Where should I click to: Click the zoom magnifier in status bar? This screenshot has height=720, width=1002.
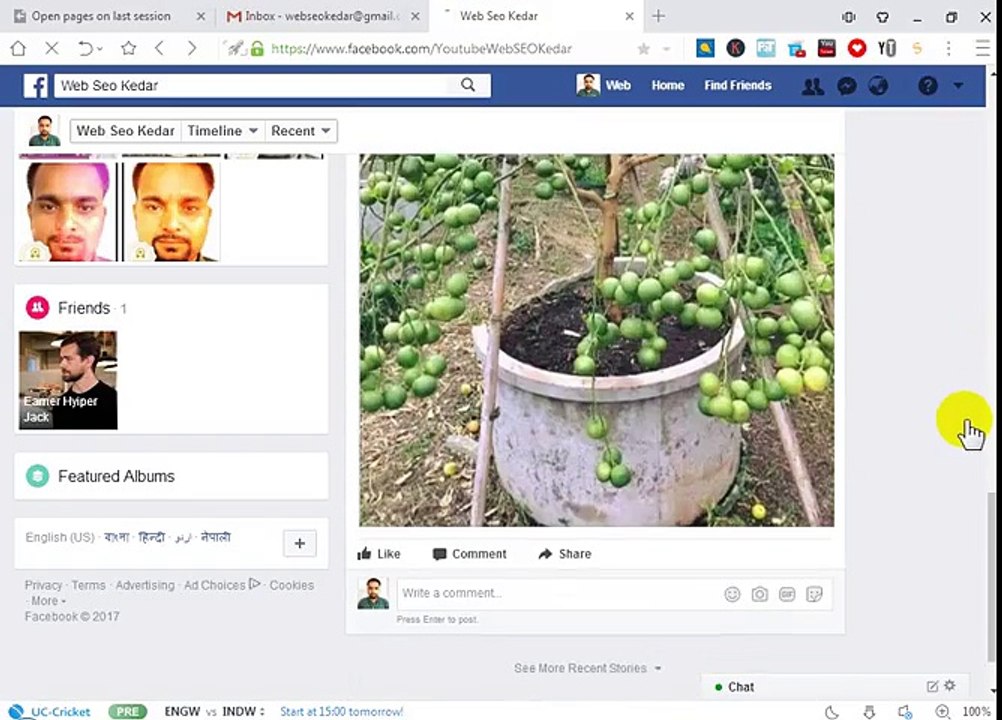coord(943,712)
